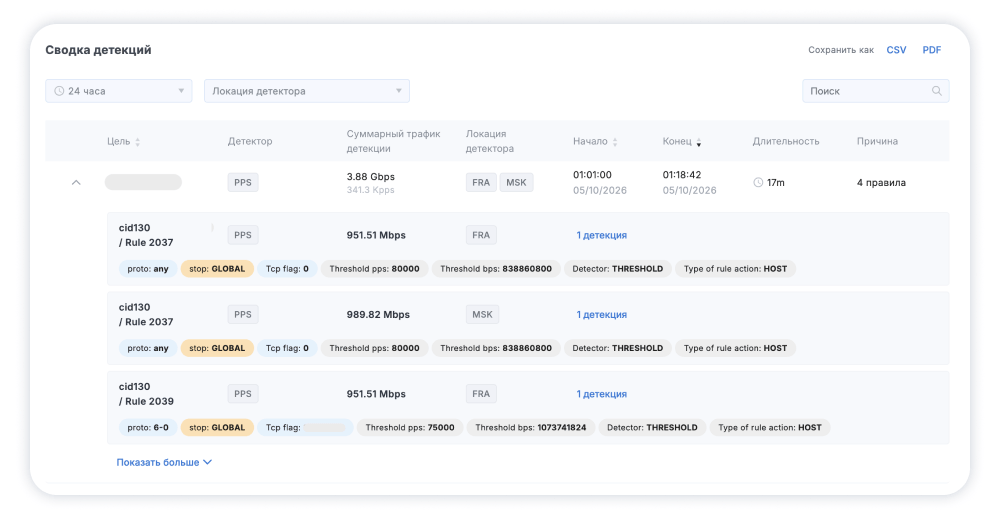The height and width of the screenshot is (520, 1000).
Task: Click the 3.88 Gbps traffic value
Action: [x=371, y=176]
